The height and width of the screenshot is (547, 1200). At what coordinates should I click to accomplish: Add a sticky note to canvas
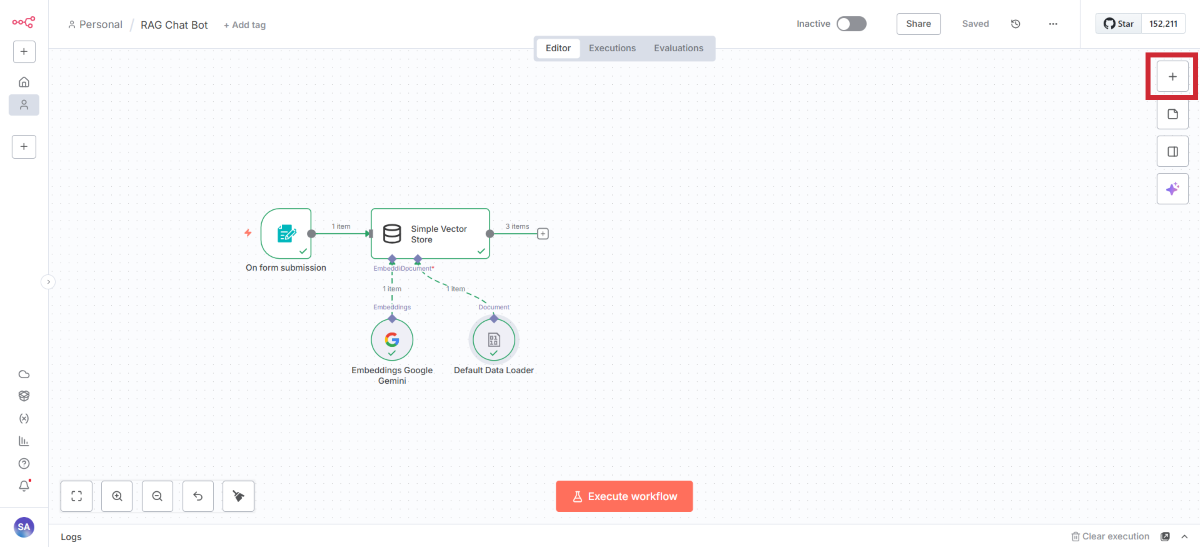[x=1172, y=114]
